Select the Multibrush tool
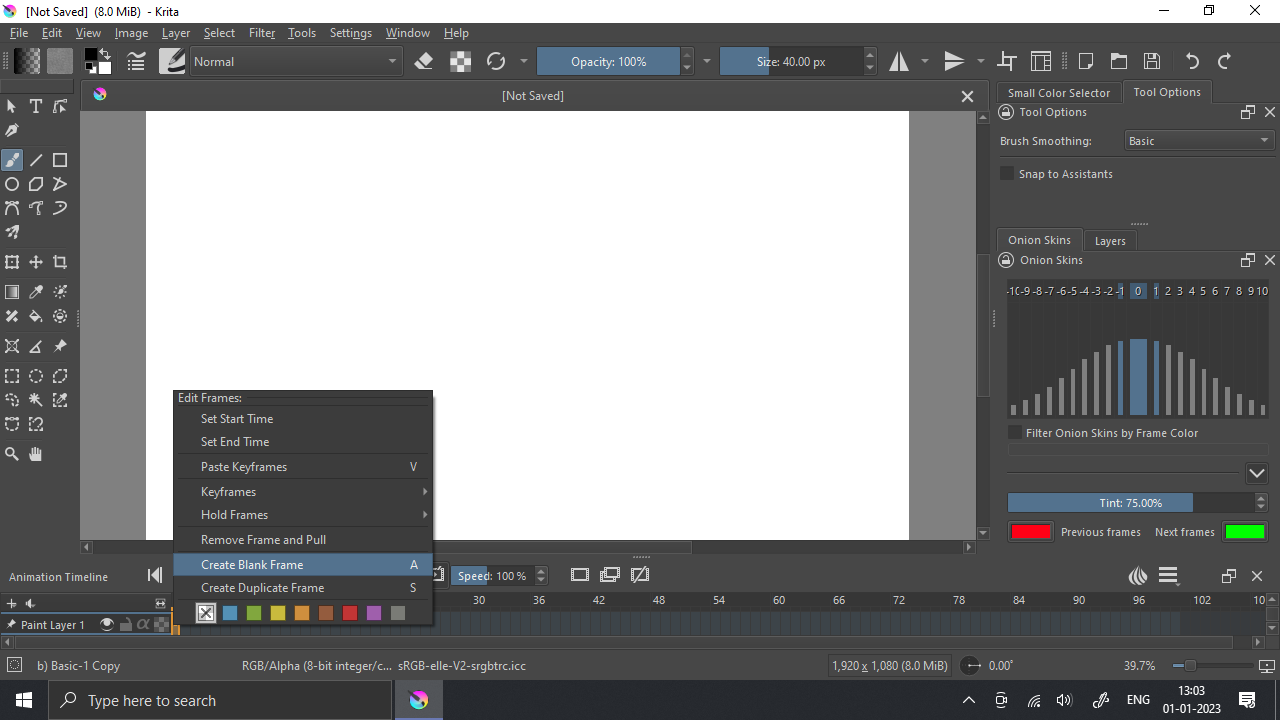This screenshot has height=720, width=1280. point(12,232)
